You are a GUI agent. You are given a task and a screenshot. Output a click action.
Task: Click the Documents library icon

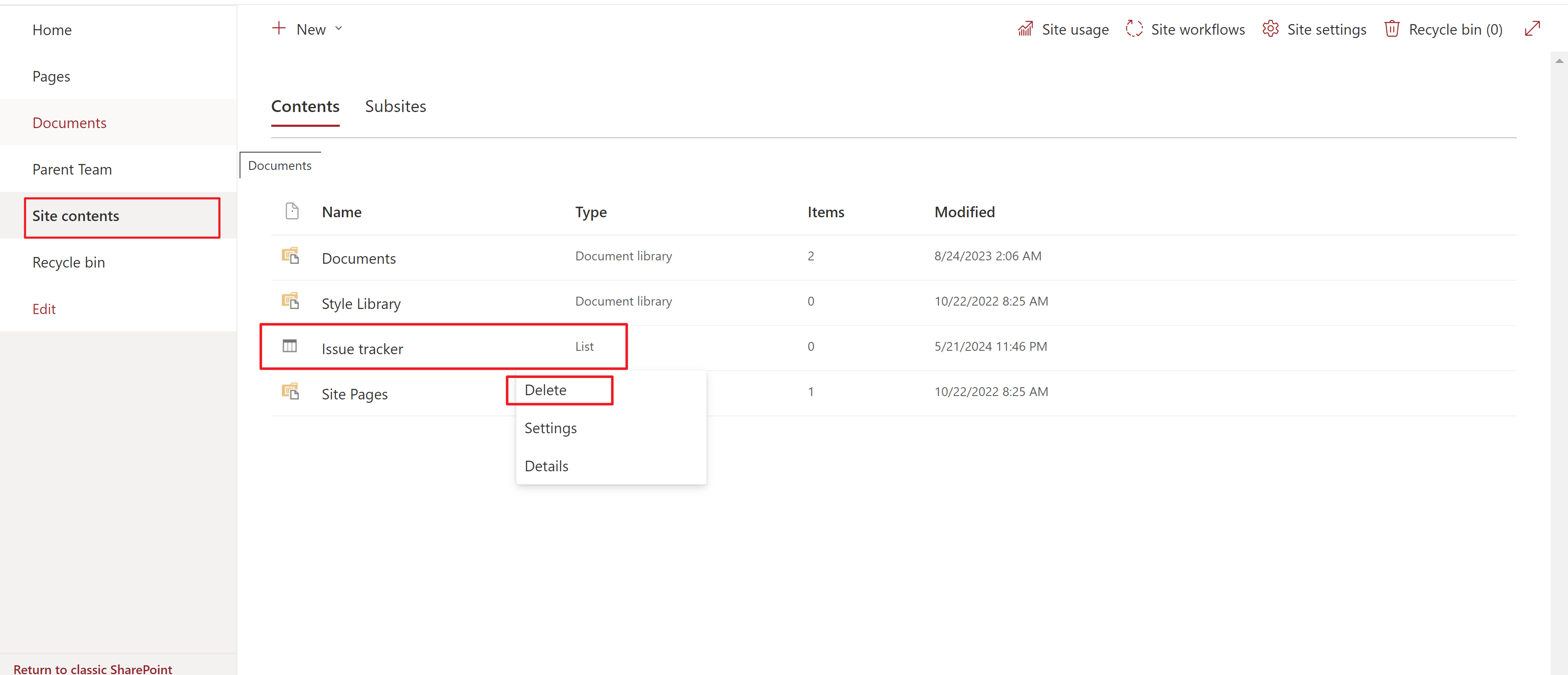[290, 256]
